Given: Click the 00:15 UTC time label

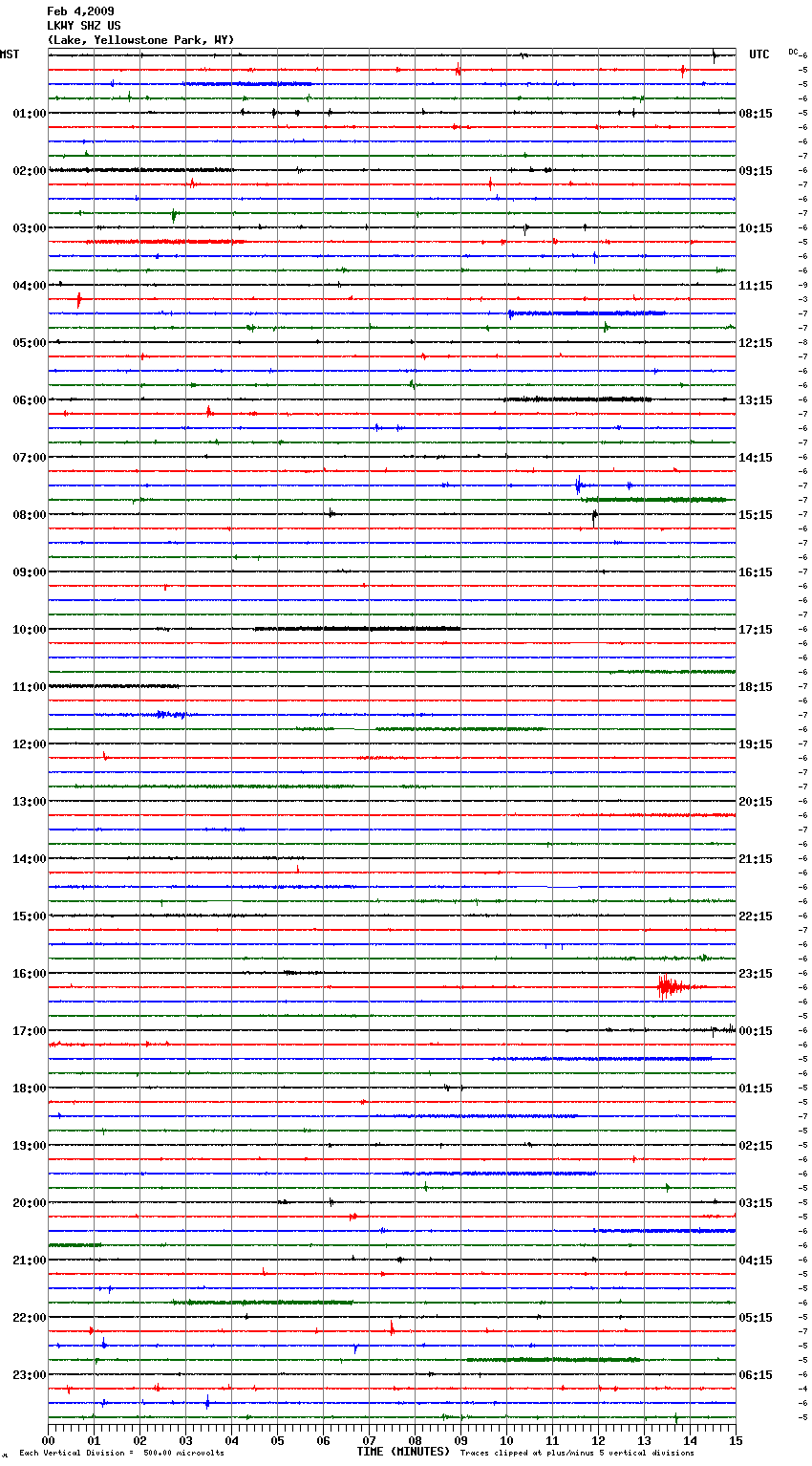Looking at the screenshot, I should (756, 1031).
